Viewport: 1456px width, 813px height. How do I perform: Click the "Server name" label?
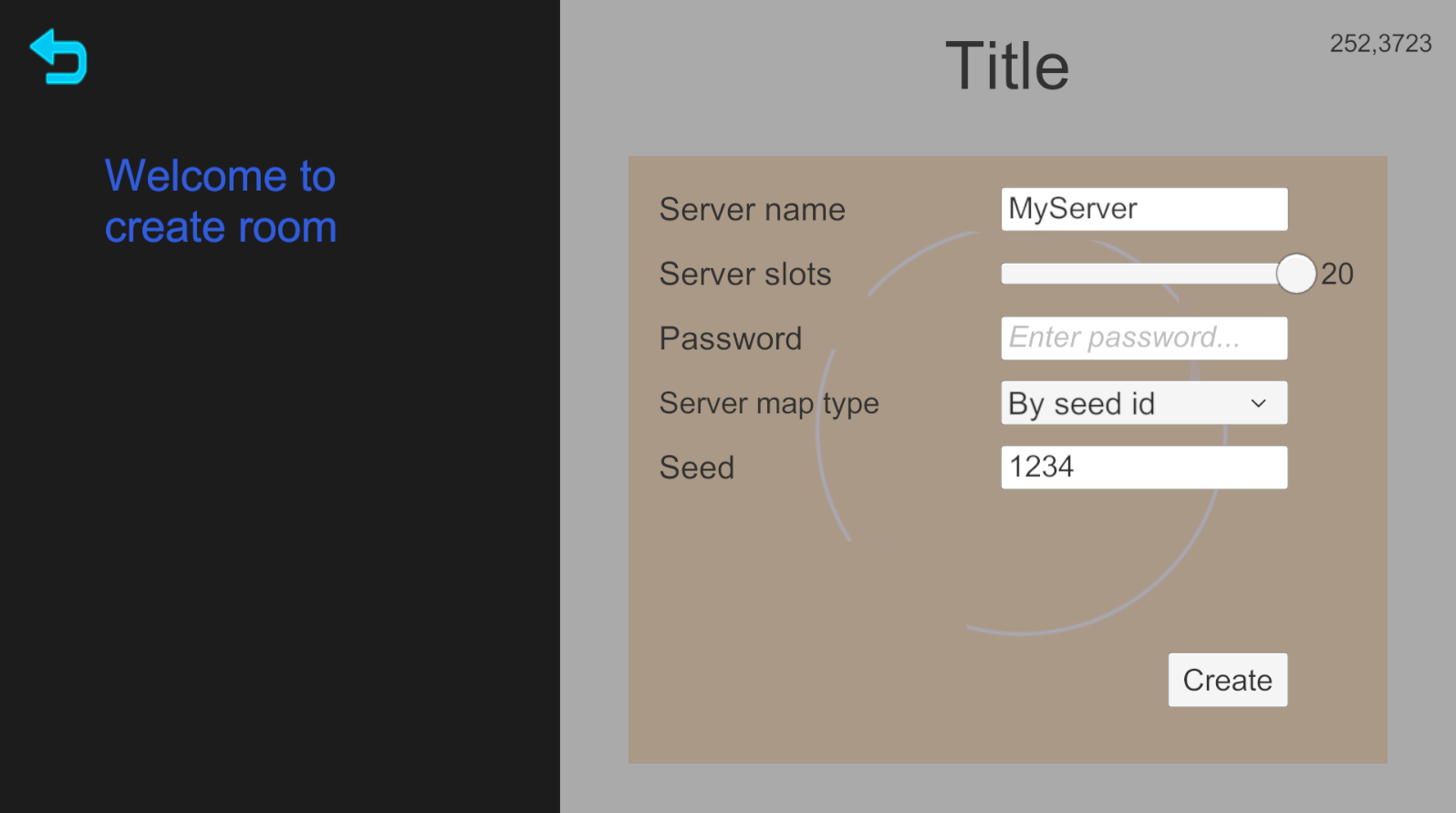pos(752,210)
